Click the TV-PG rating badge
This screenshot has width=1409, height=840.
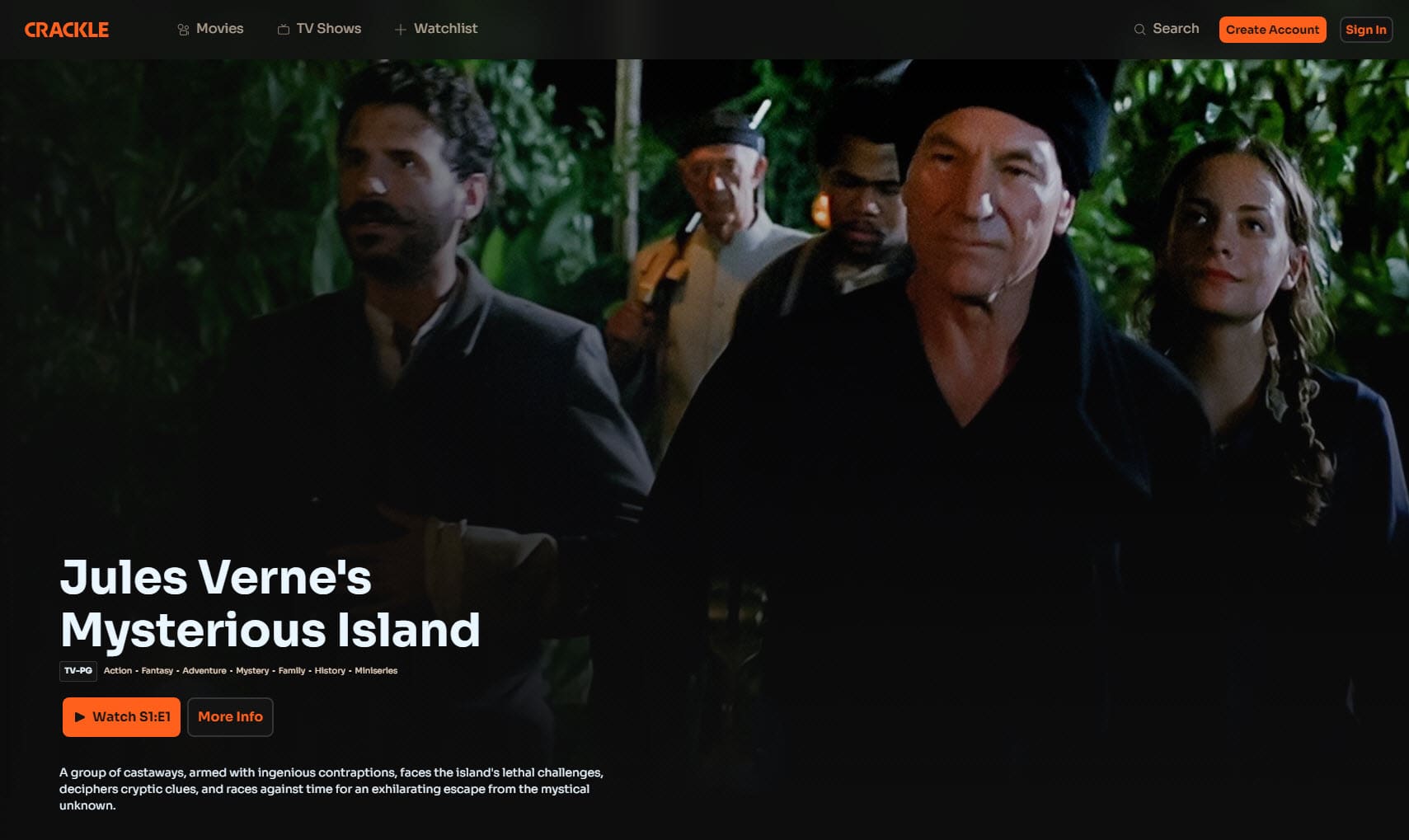click(78, 671)
